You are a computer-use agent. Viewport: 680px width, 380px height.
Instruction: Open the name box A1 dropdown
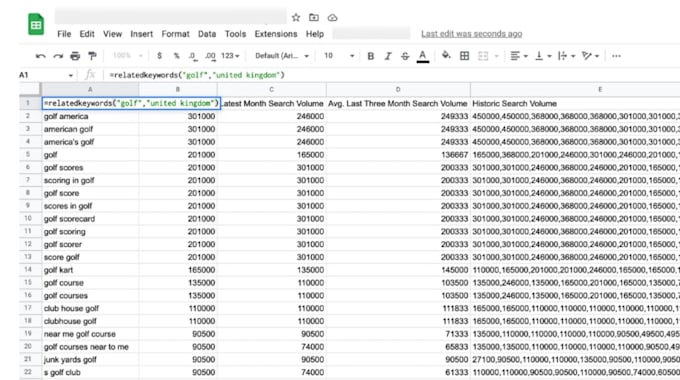click(x=71, y=75)
